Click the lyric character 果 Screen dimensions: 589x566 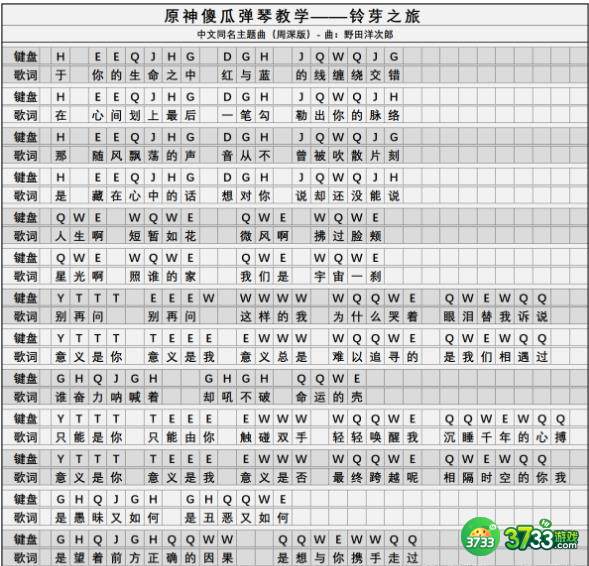pyautogui.click(x=227, y=558)
